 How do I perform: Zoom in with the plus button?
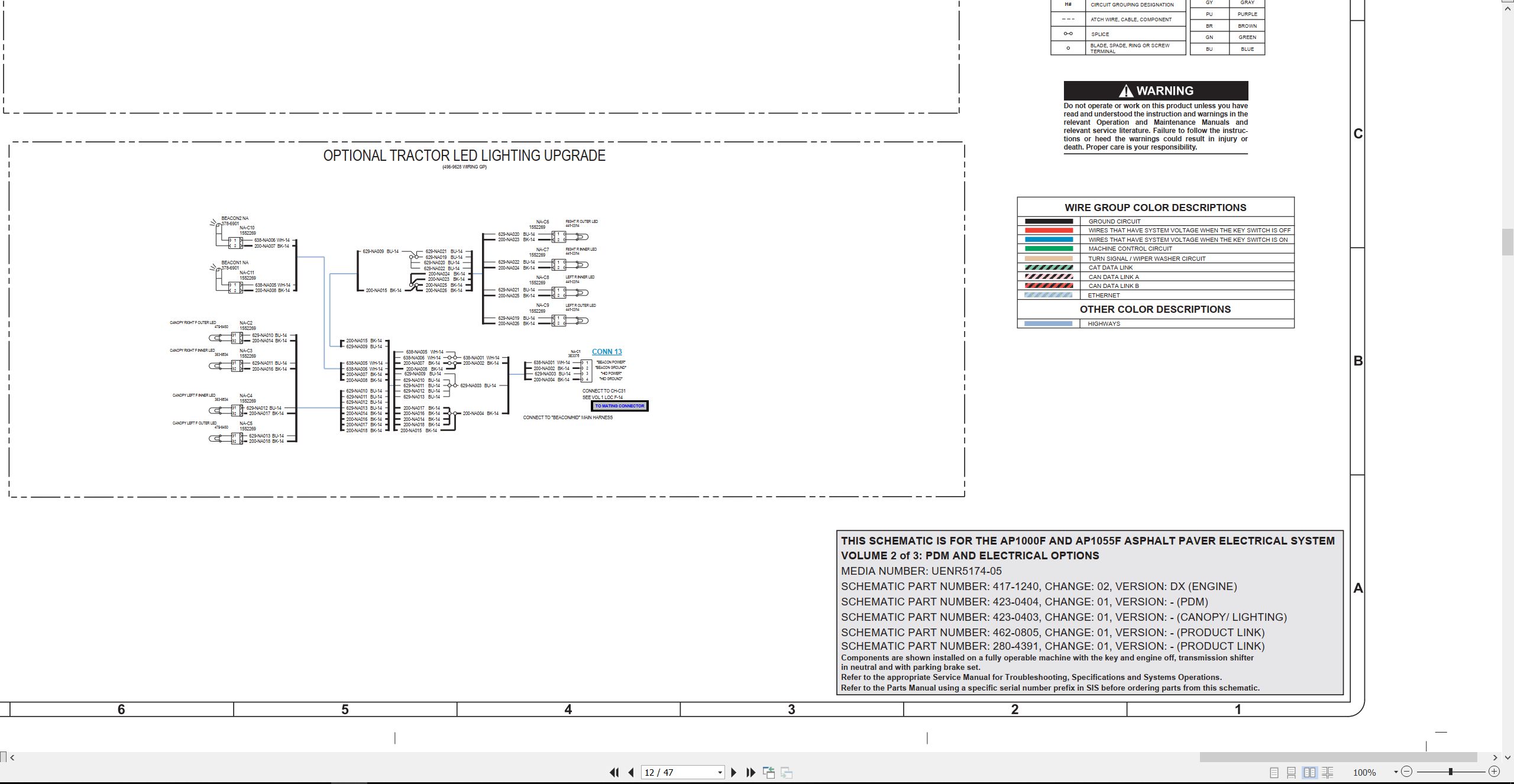(x=1494, y=772)
